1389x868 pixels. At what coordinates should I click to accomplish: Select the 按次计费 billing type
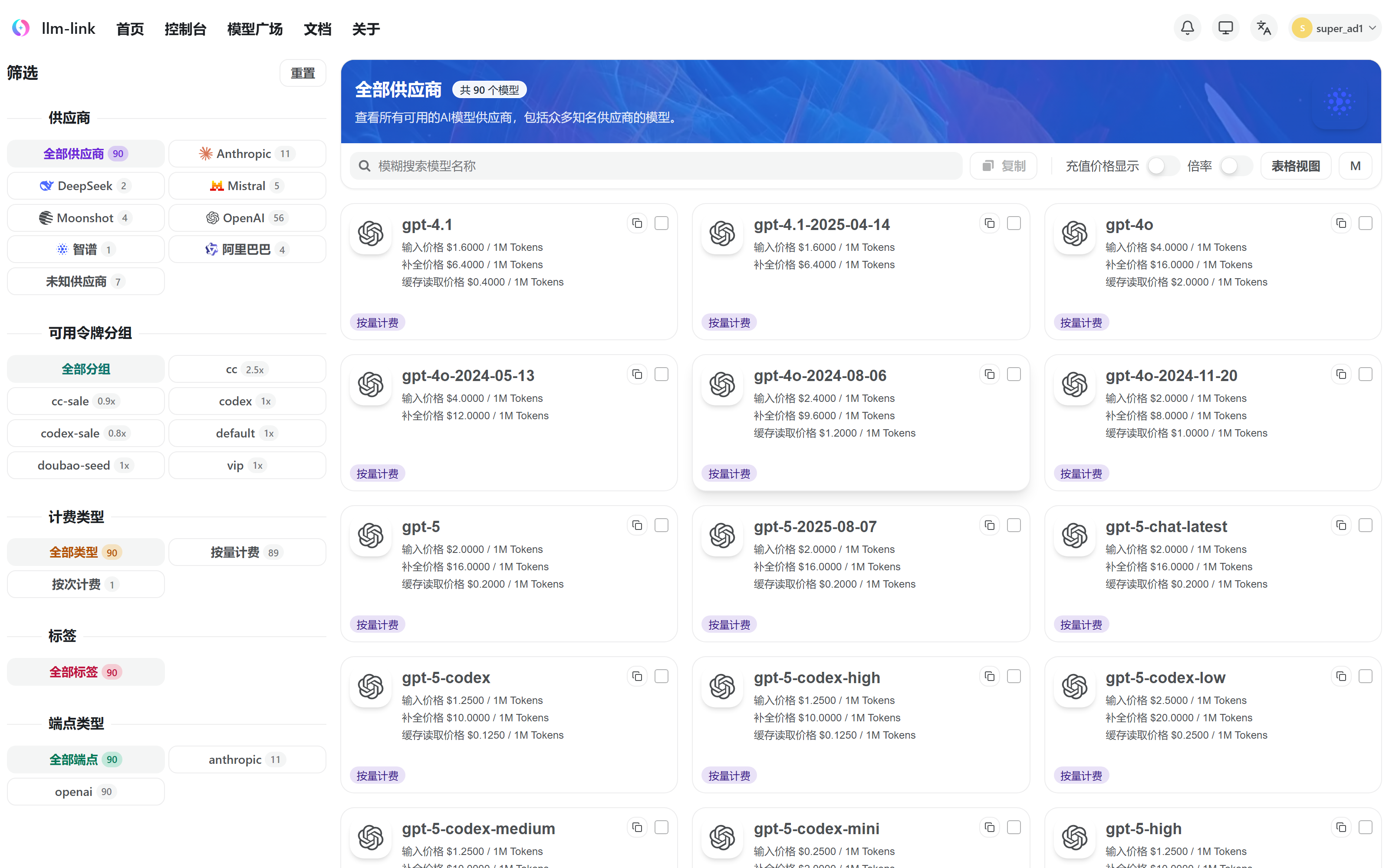[x=86, y=585]
